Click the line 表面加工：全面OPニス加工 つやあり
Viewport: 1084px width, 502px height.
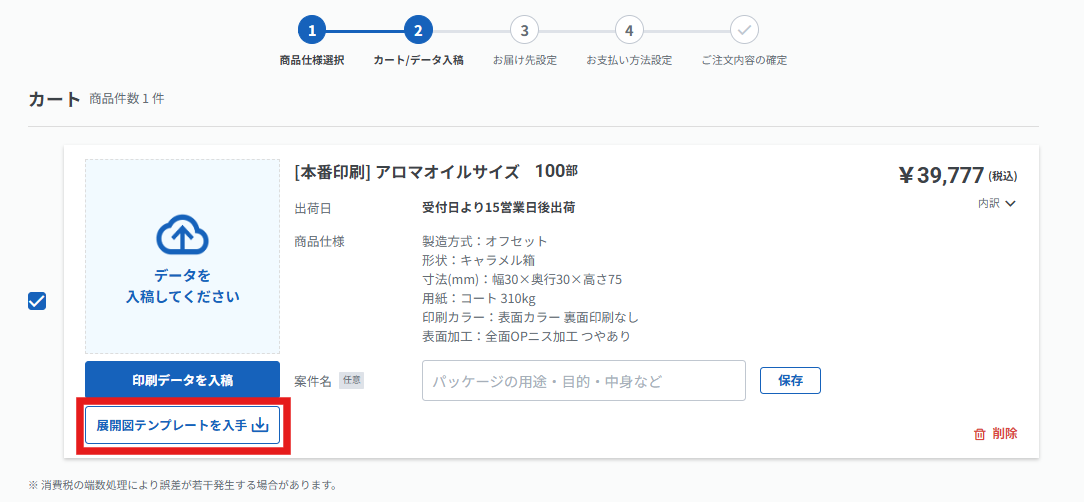526,336
